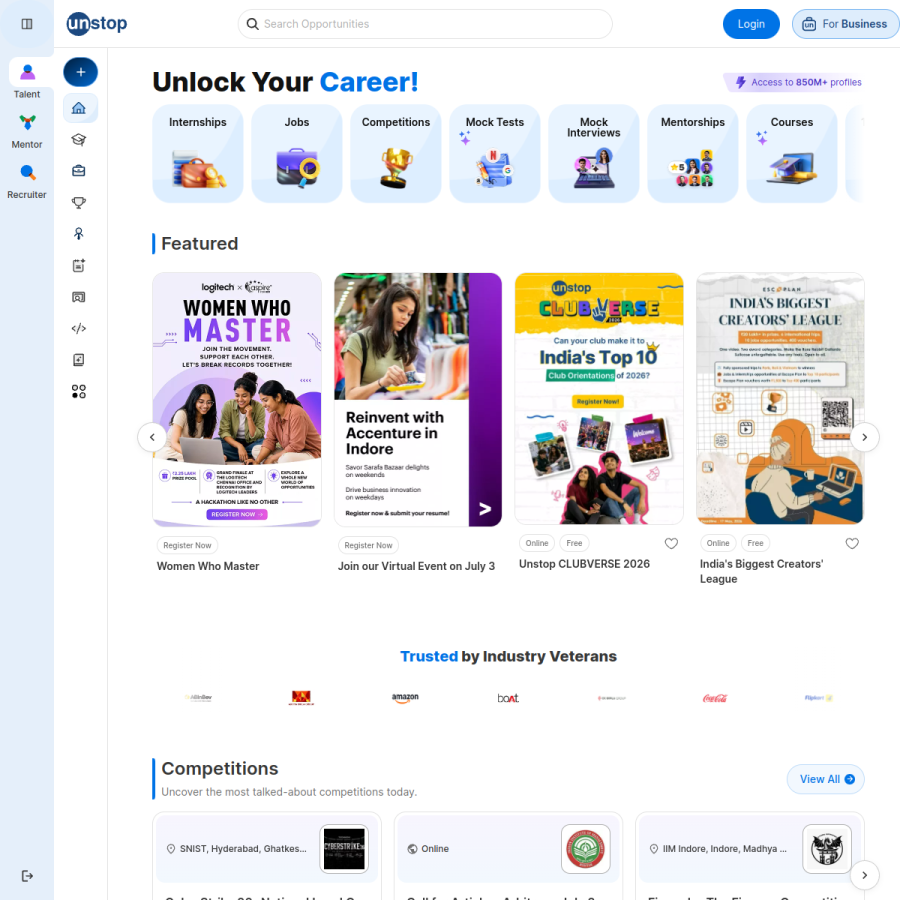Open the Courses category card

[792, 153]
